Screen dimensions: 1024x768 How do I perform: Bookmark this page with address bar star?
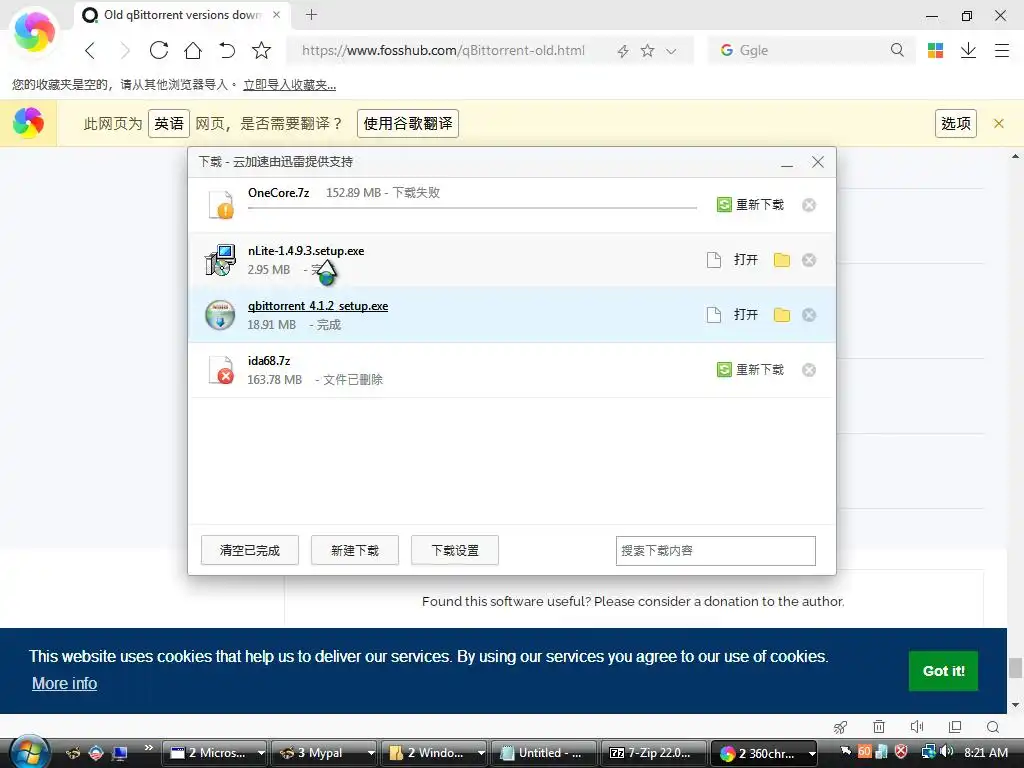point(647,50)
